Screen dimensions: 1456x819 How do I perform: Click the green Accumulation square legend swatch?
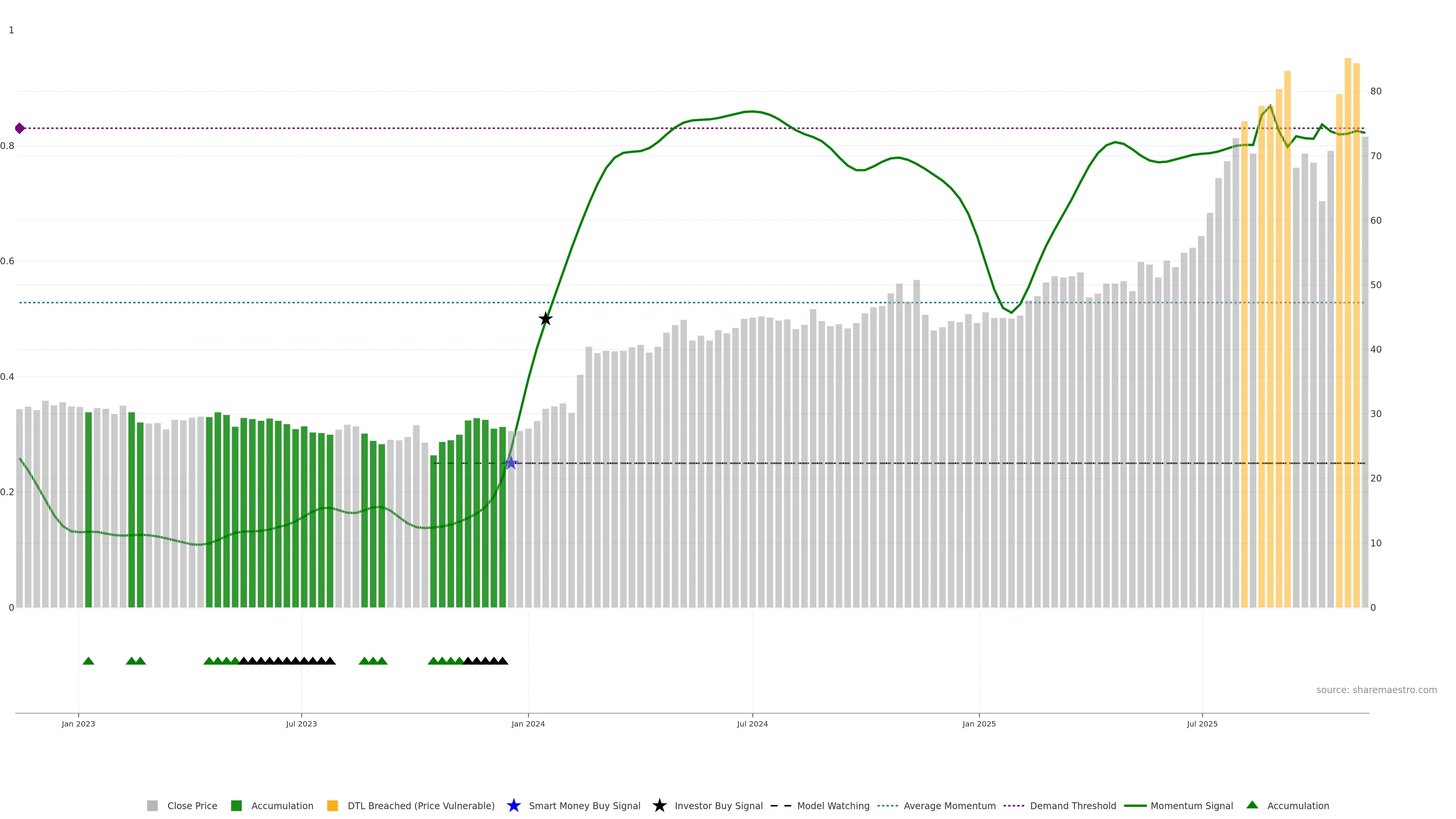pos(236,806)
